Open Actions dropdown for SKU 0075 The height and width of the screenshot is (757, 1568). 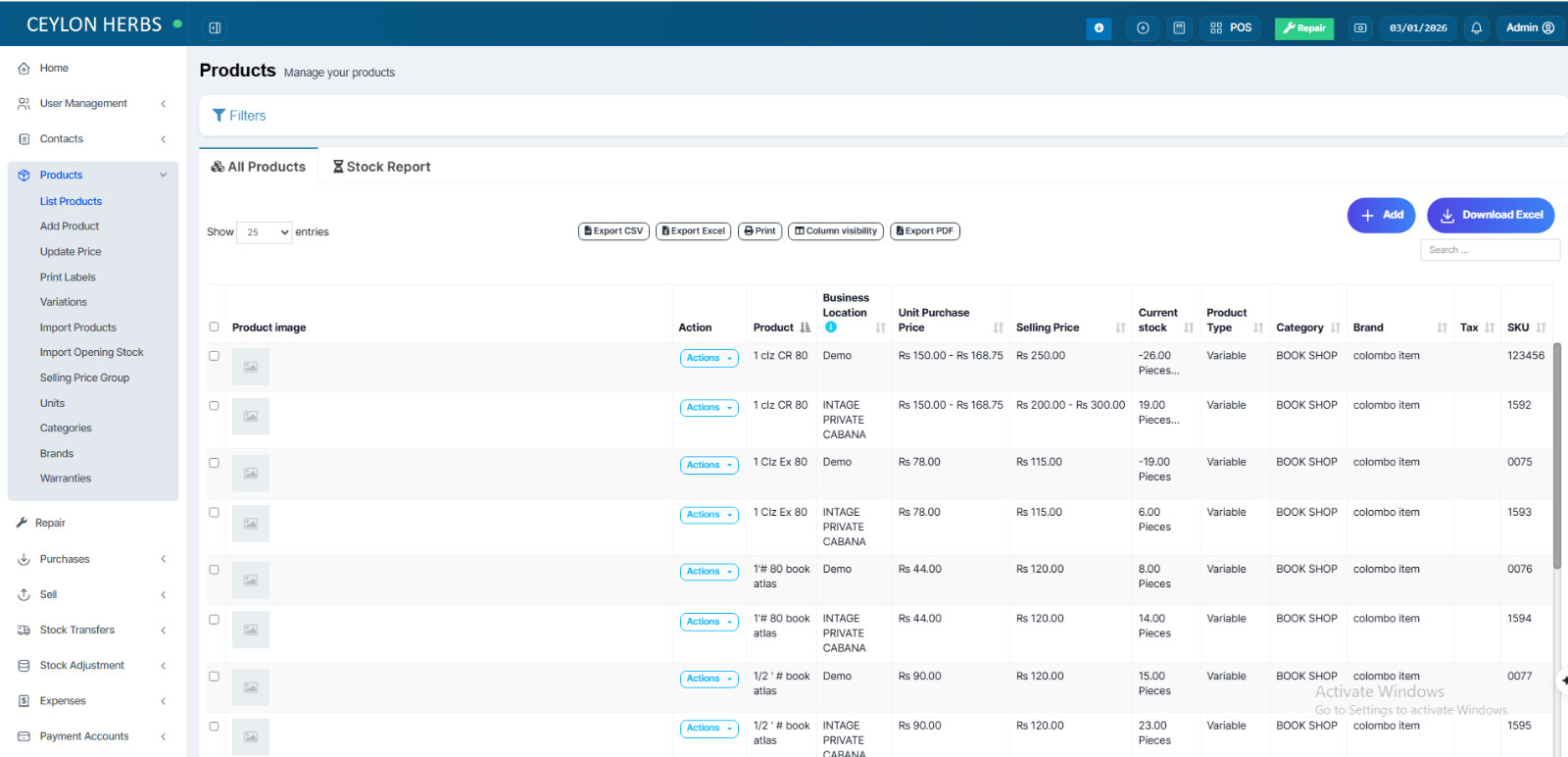pos(709,466)
